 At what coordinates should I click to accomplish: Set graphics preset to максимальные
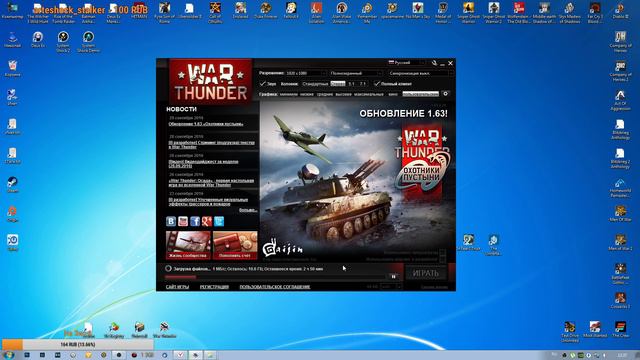coord(369,94)
